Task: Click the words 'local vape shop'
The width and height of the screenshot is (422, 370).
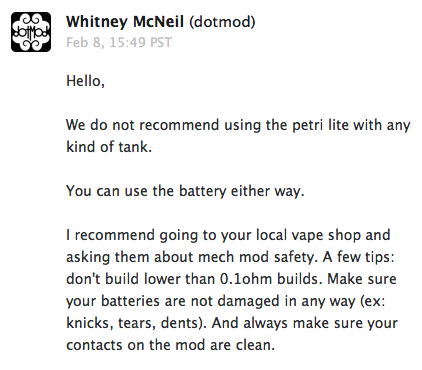Action: pyautogui.click(x=309, y=235)
